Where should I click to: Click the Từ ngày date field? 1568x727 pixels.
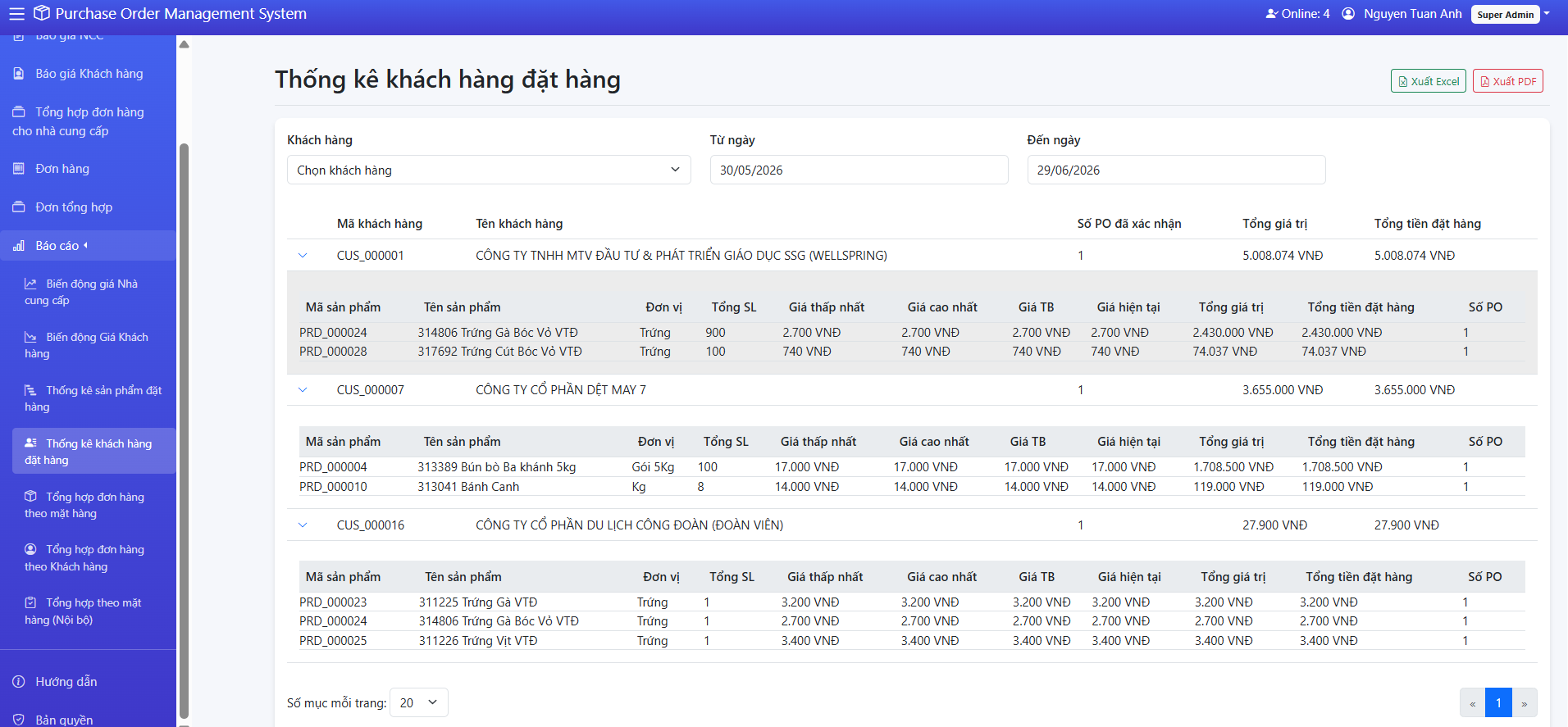click(859, 170)
